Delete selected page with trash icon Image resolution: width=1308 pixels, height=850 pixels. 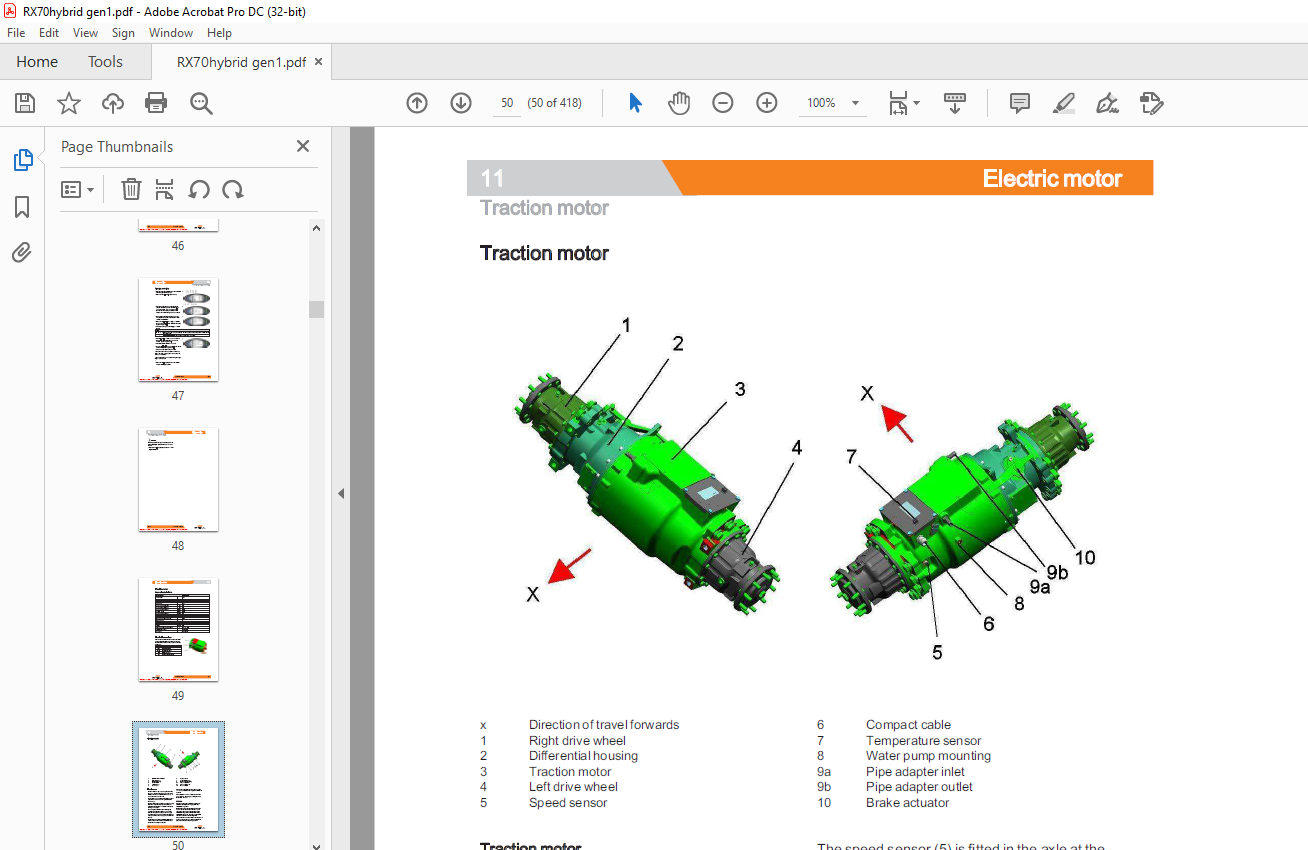tap(131, 189)
